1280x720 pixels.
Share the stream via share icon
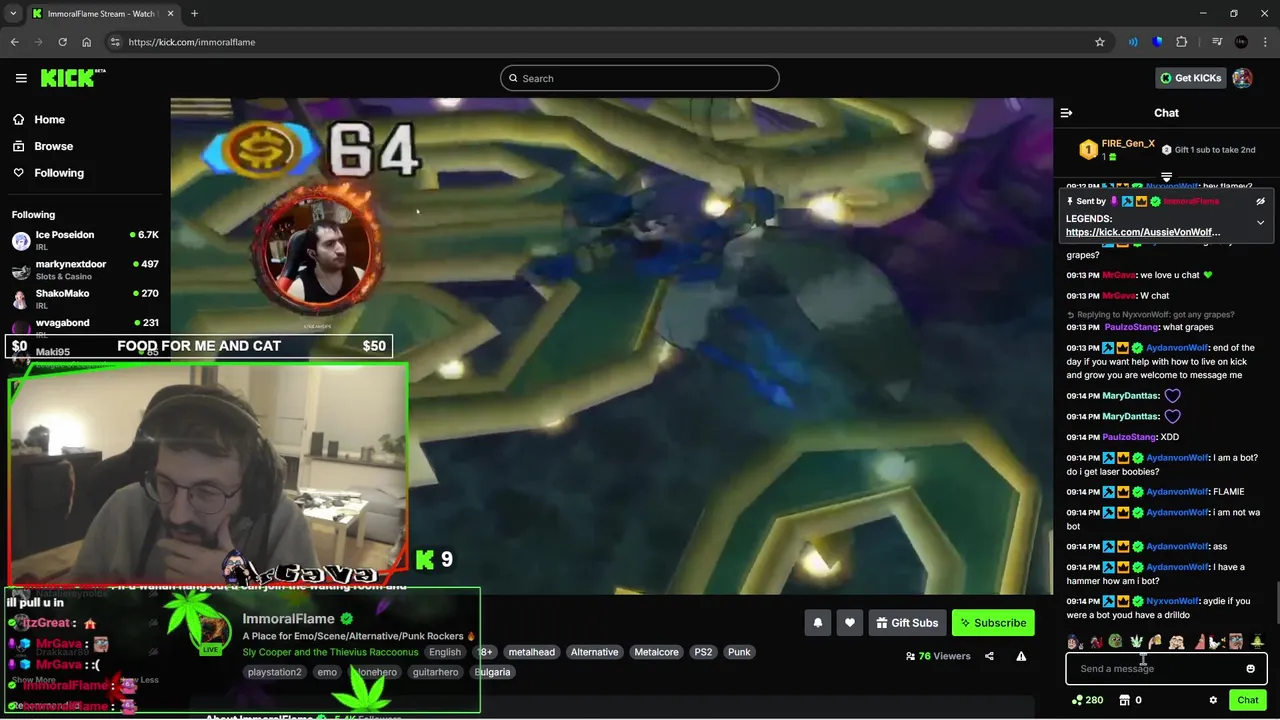pos(989,656)
